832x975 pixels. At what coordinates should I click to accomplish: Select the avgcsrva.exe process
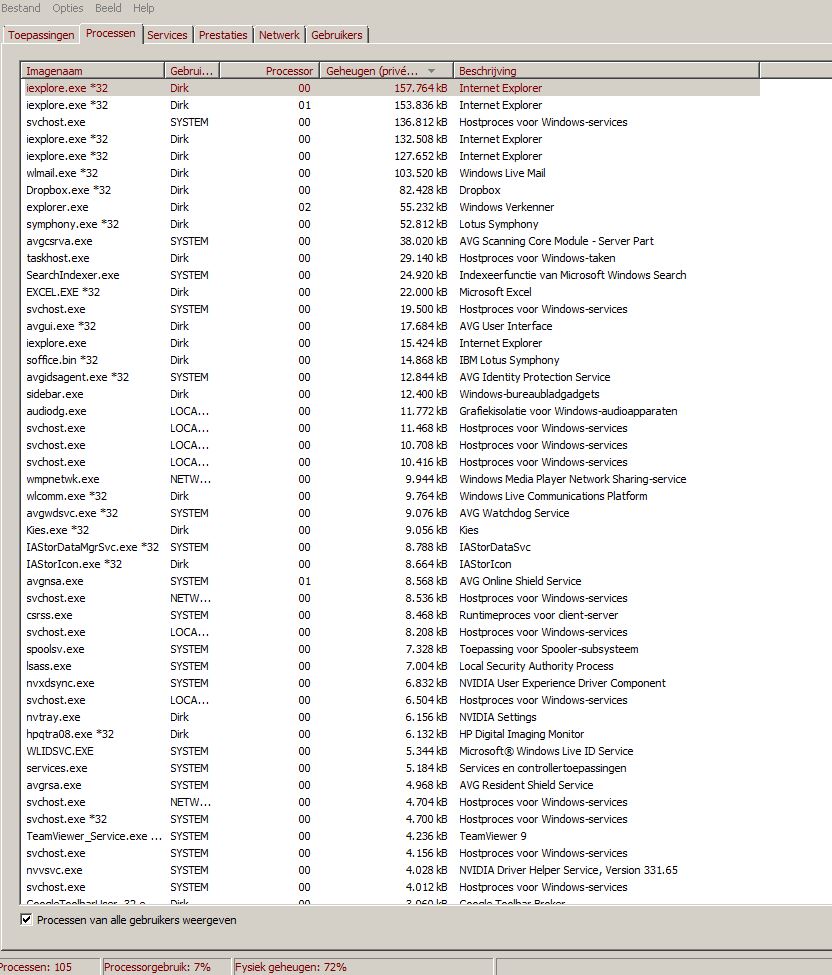391,241
